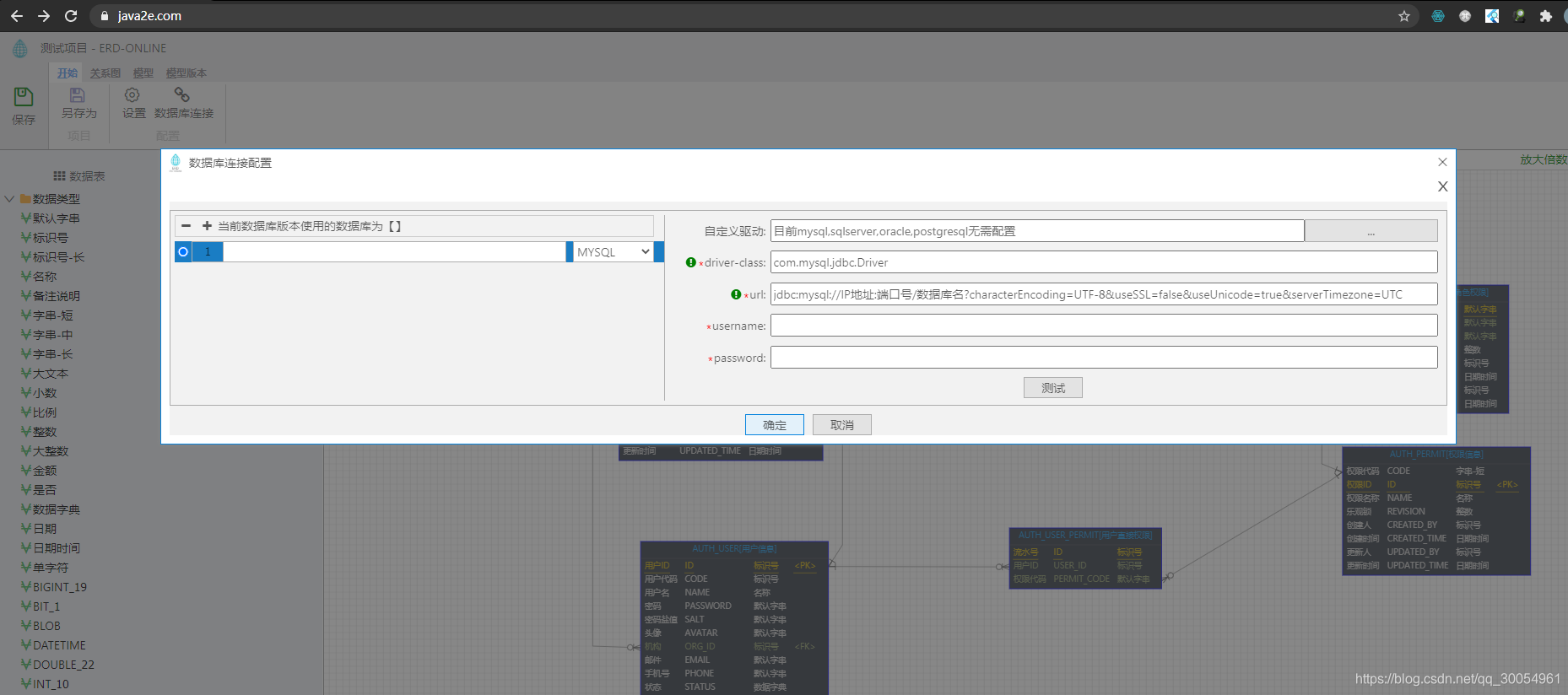Click the data table (数据表) grid icon
This screenshot has height=695, width=1568.
[x=59, y=176]
